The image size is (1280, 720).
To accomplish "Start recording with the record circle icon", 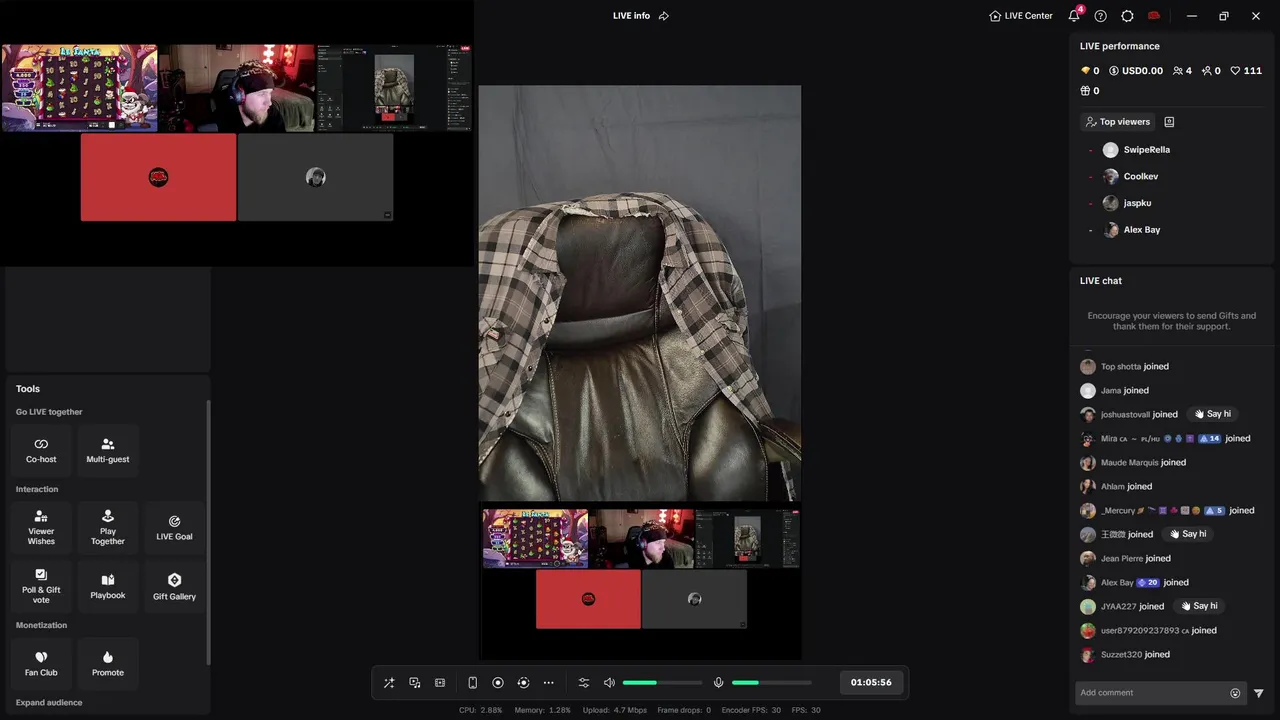I will pos(498,683).
